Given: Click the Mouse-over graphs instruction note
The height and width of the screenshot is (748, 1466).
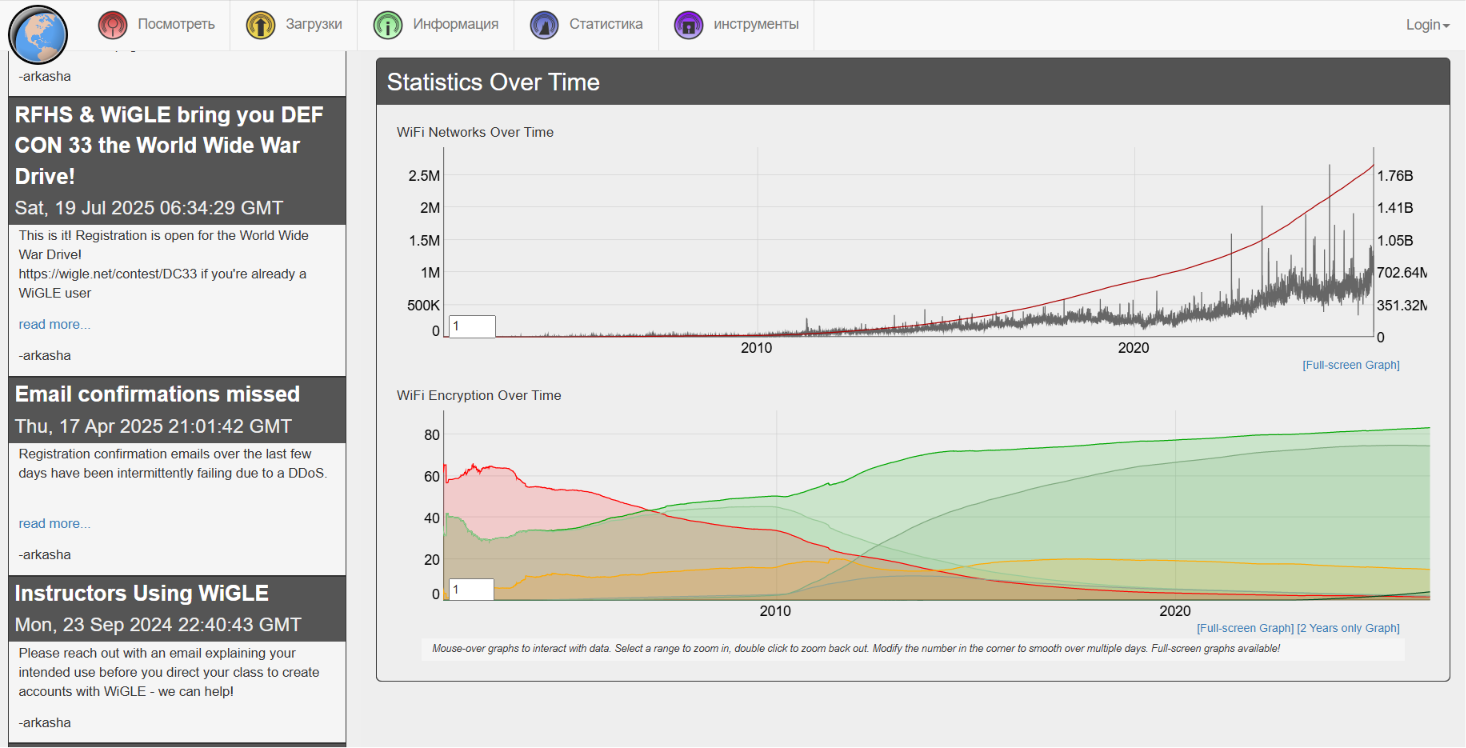Looking at the screenshot, I should [856, 649].
